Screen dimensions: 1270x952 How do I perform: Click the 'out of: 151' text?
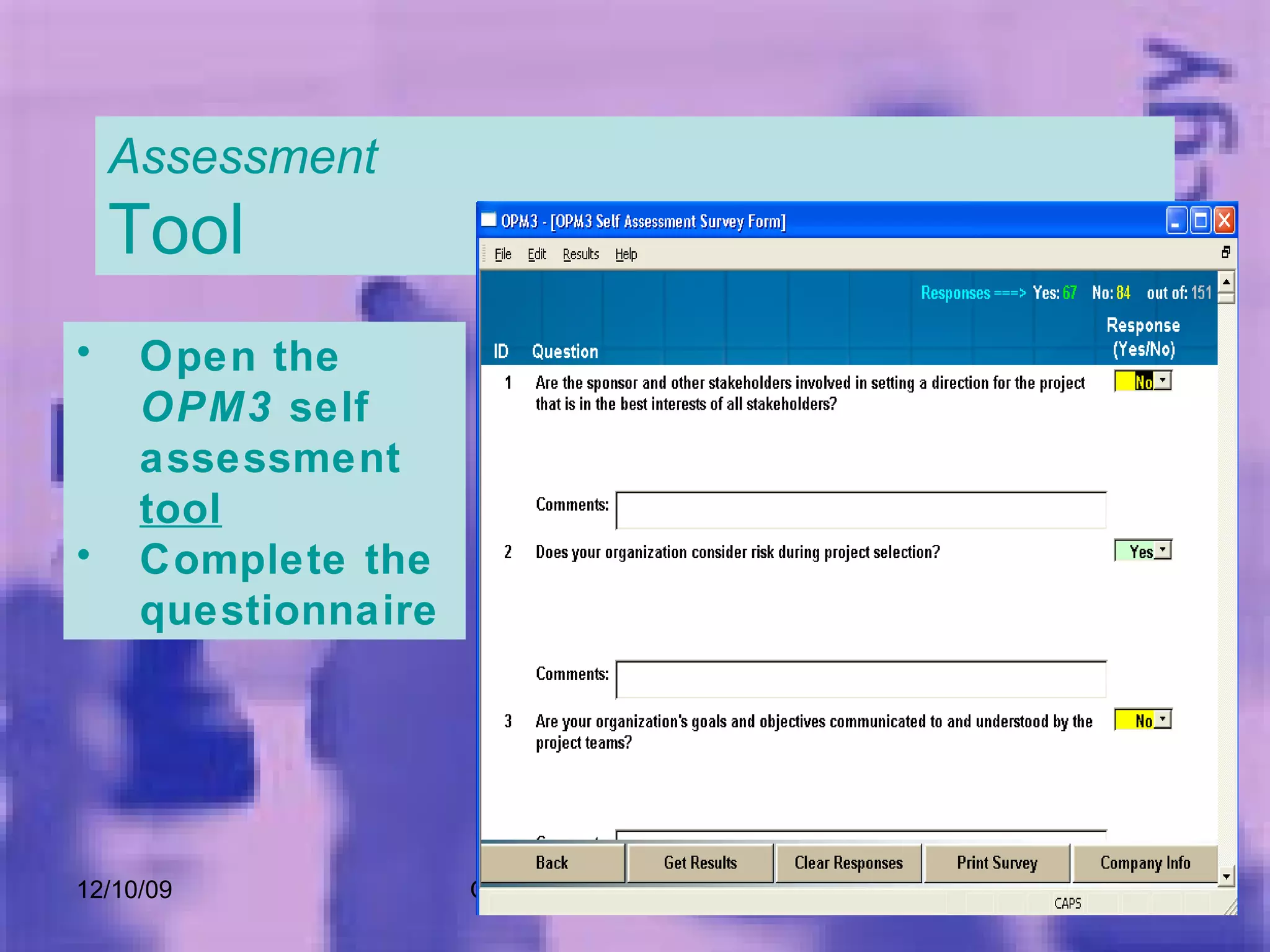tap(1179, 293)
